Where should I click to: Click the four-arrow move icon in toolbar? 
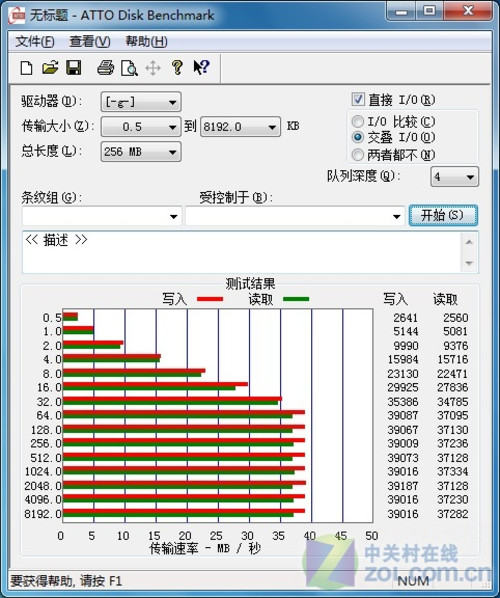click(x=153, y=68)
